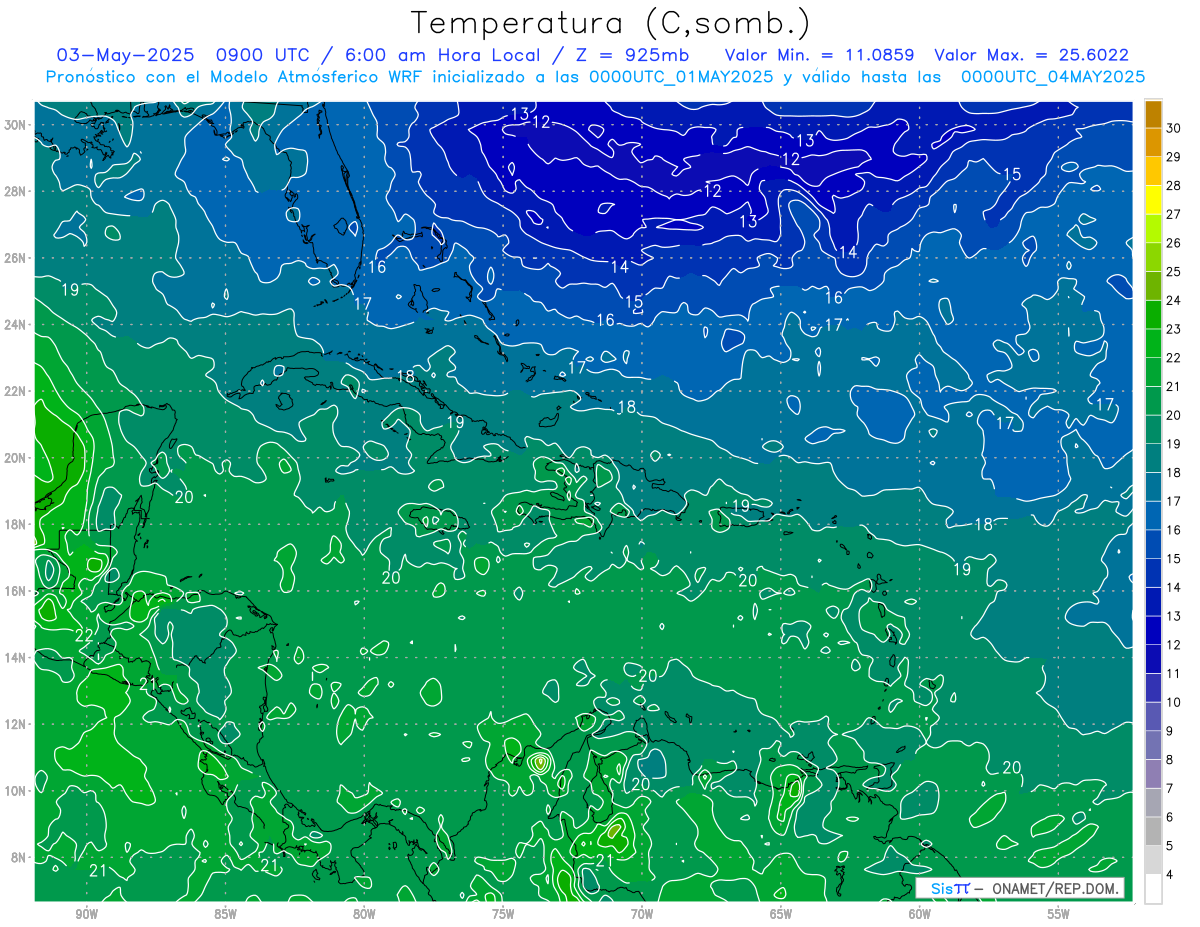Click the colorbar label '24'
This screenshot has width=1200, height=927.
coord(1174,300)
